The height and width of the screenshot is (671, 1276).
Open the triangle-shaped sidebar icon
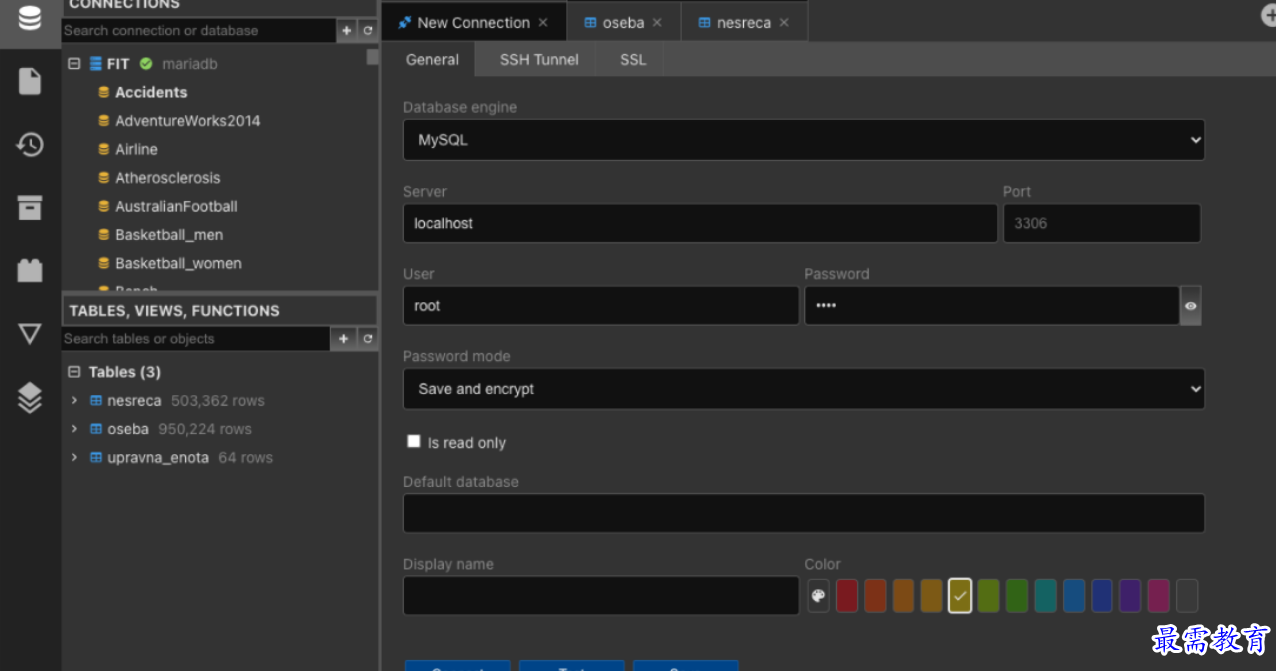coord(30,333)
